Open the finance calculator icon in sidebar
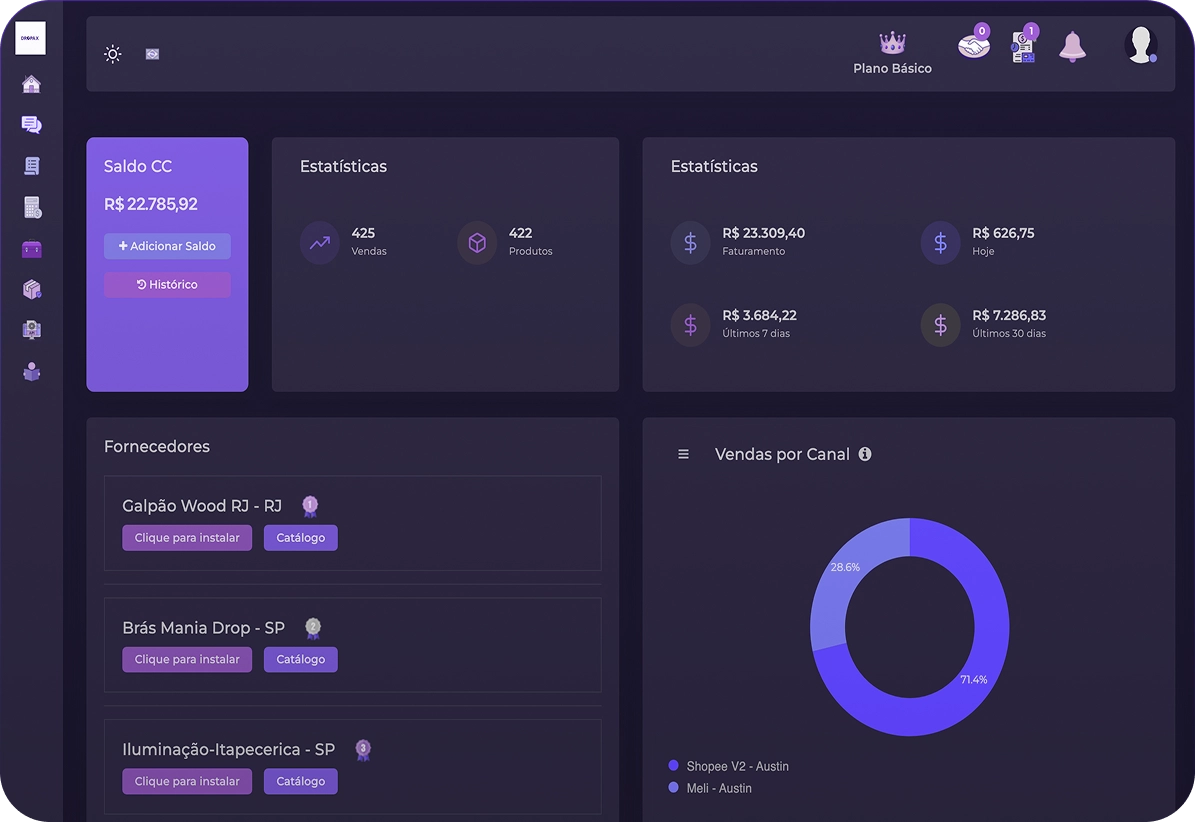The width and height of the screenshot is (1195, 822). coord(31,207)
